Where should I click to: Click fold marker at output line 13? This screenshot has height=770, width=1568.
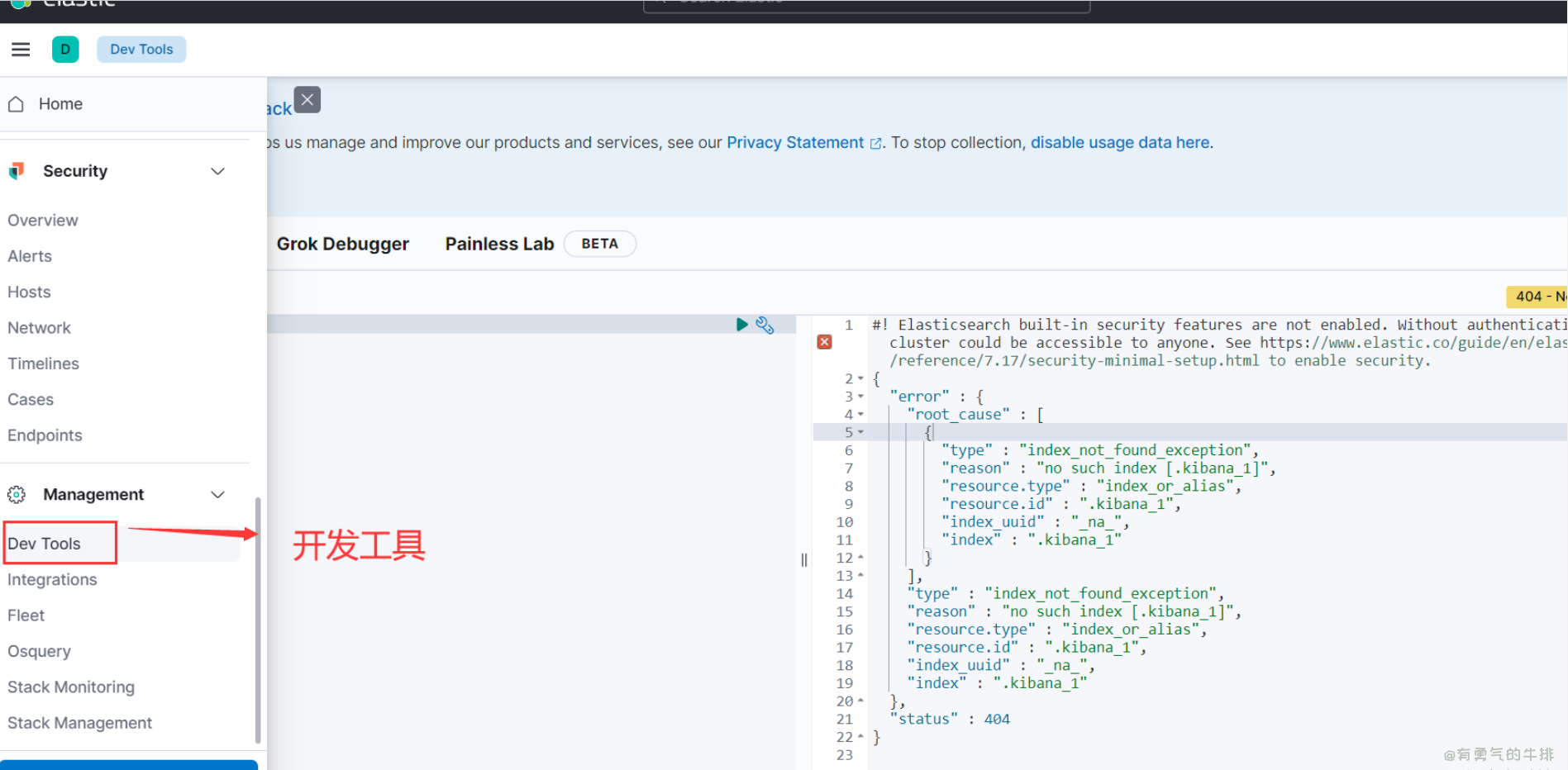tap(860, 576)
